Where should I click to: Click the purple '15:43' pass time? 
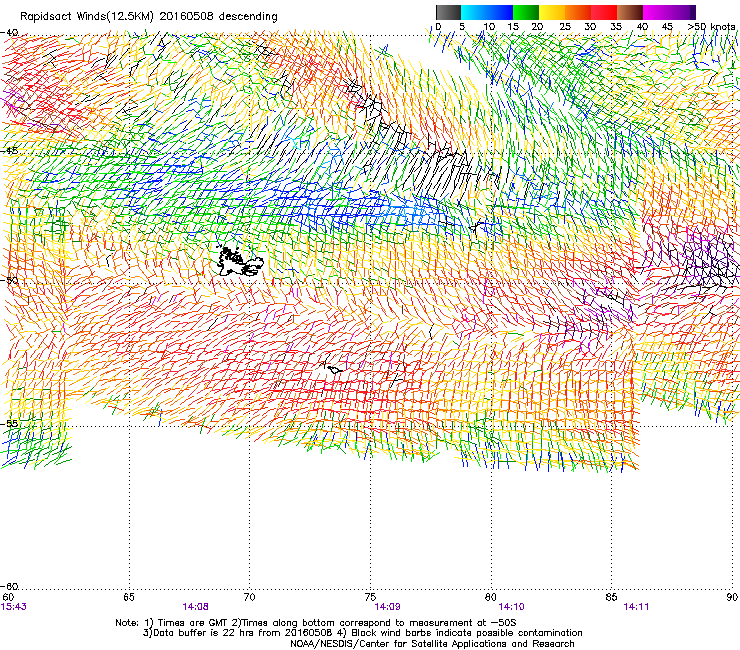tap(14, 607)
